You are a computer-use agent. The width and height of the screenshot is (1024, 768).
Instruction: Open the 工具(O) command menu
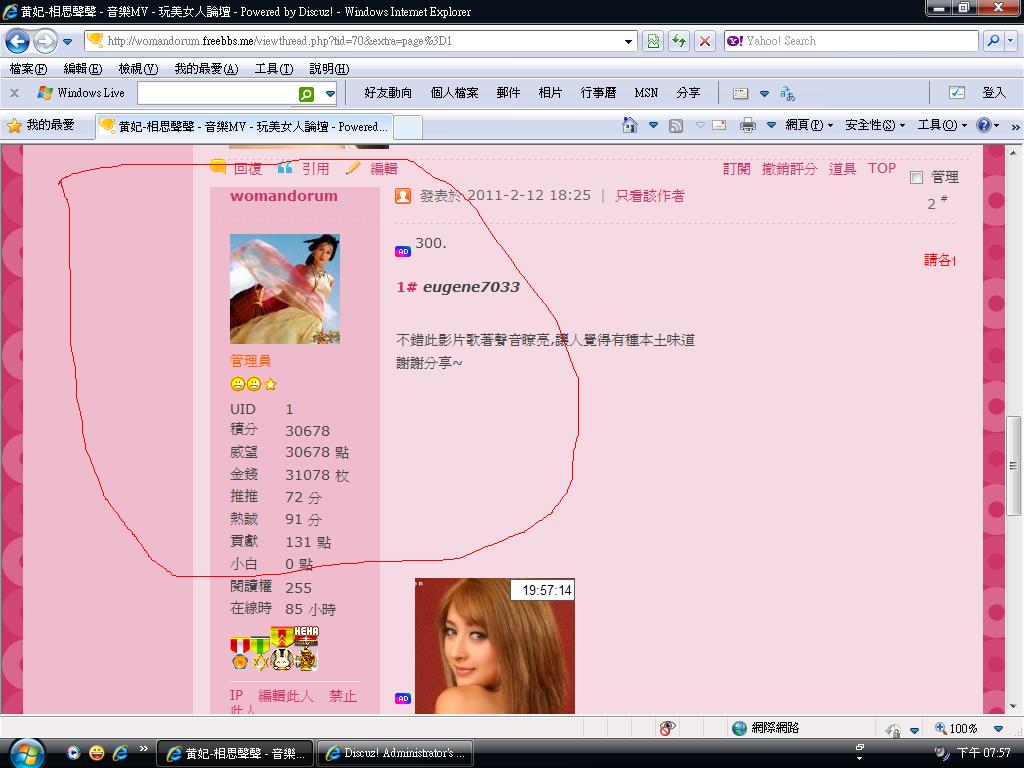[x=942, y=125]
